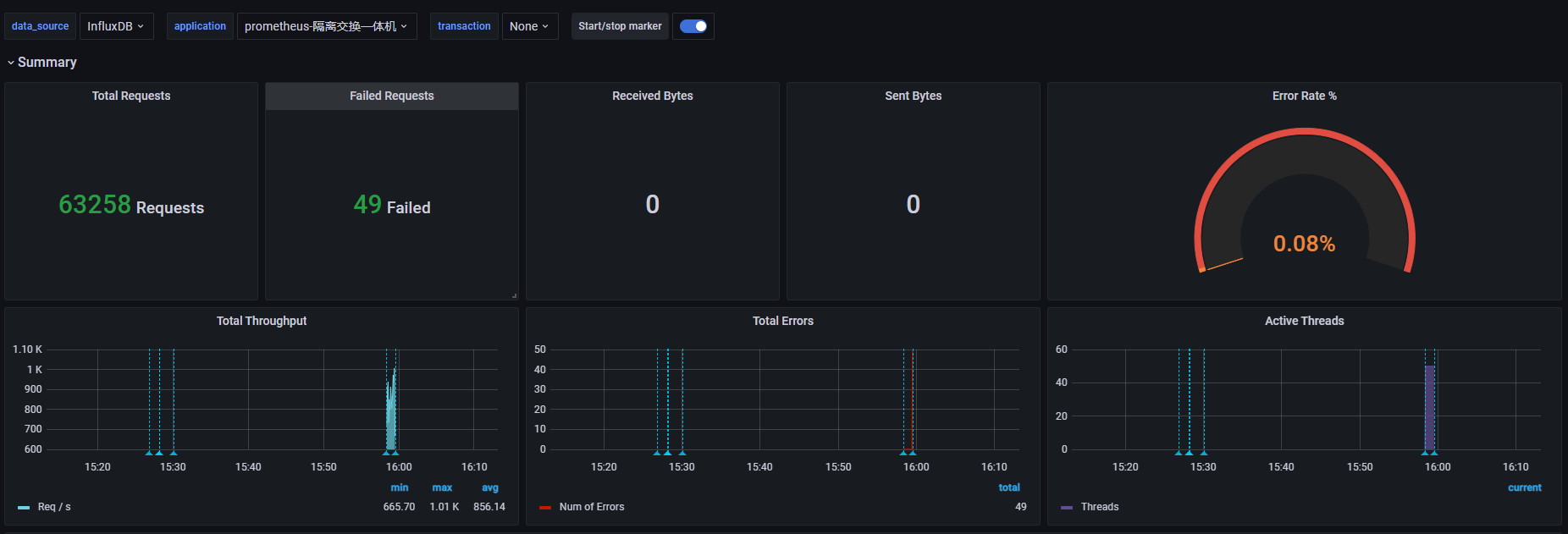1568x534 pixels.
Task: Toggle the Req / s legend series
Action: click(x=54, y=507)
